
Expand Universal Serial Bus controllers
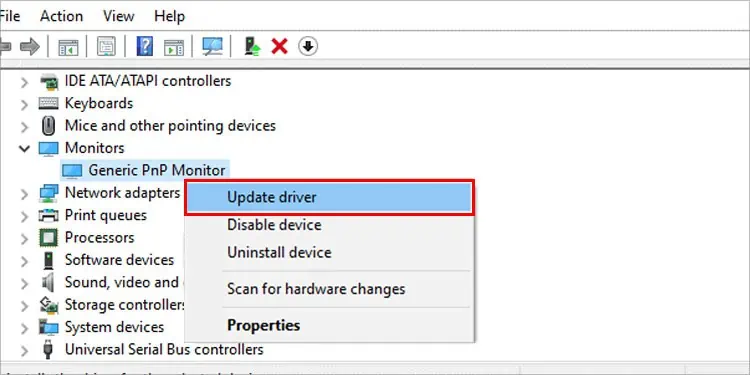(24, 350)
